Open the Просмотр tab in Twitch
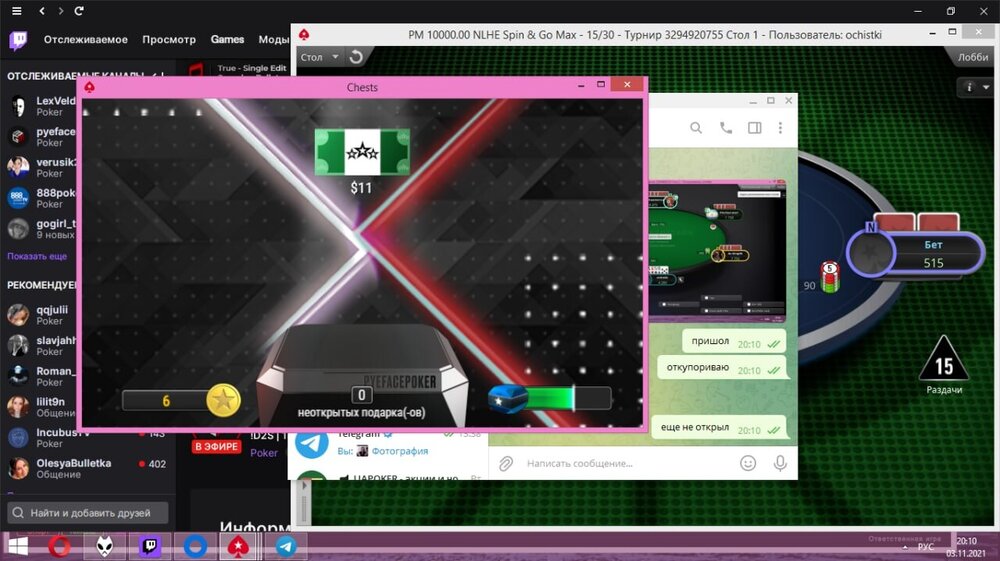The width and height of the screenshot is (1000, 561). coord(169,40)
